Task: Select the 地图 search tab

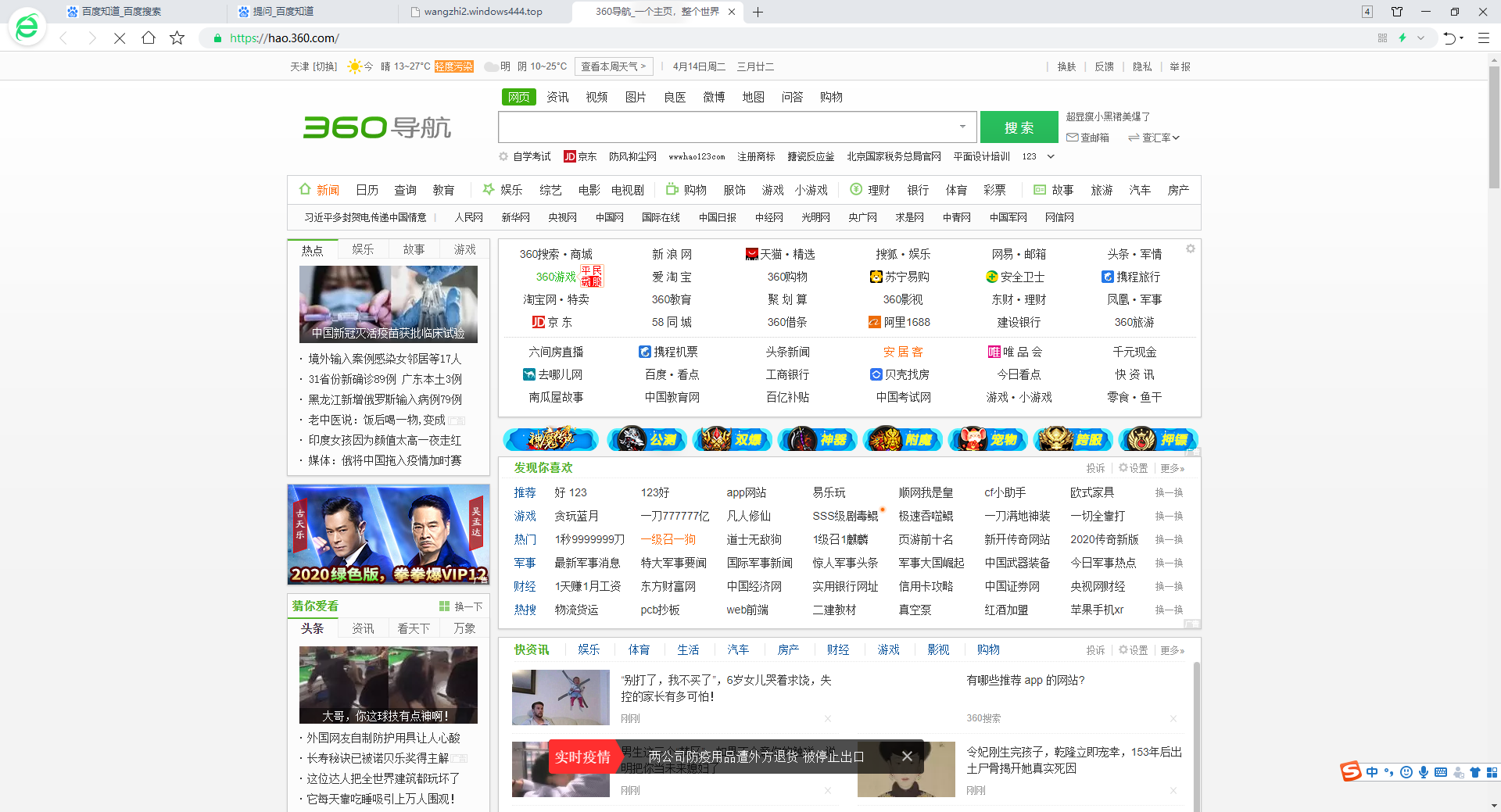Action: click(753, 97)
